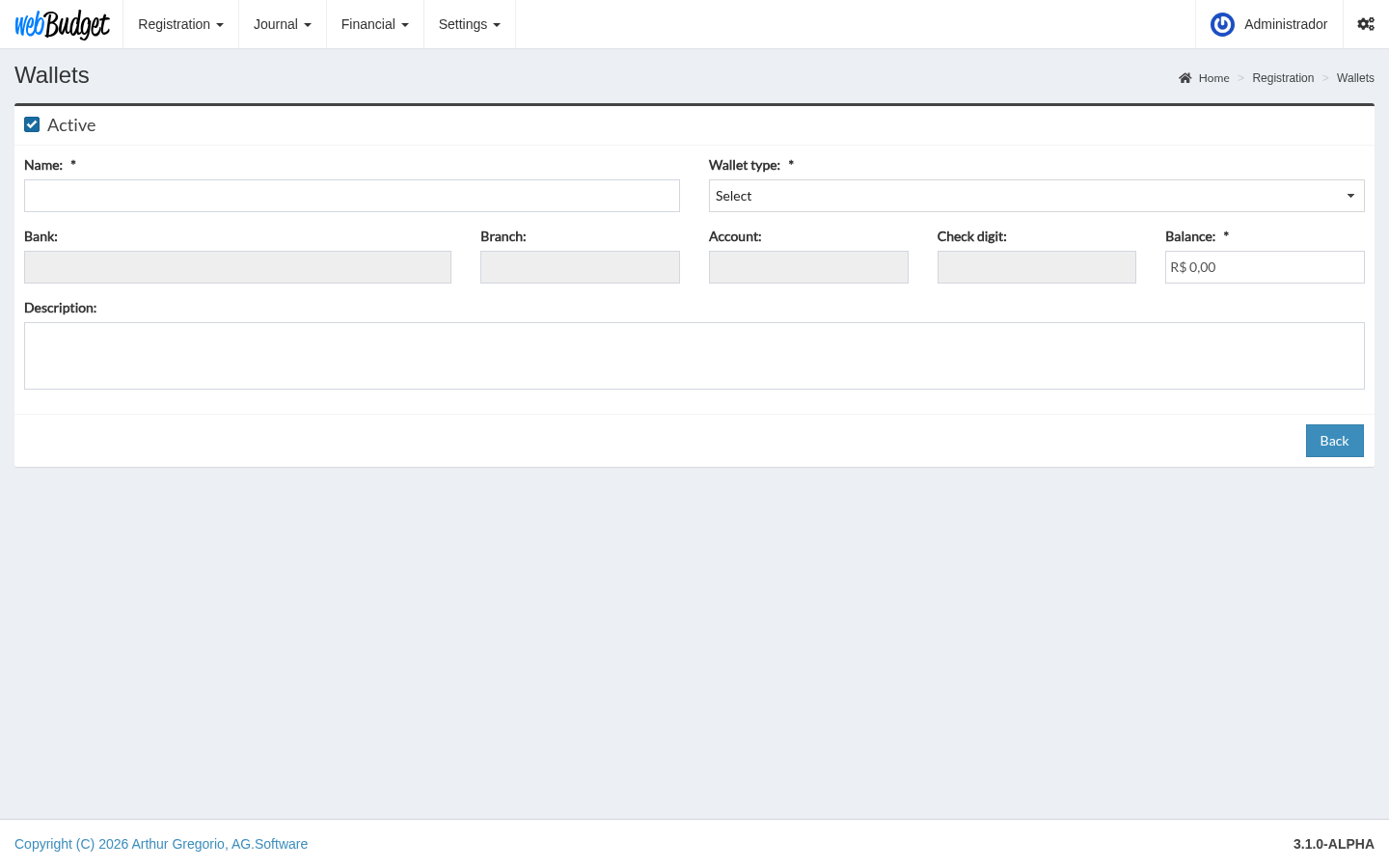The height and width of the screenshot is (868, 1389).
Task: Expand the Settings menu
Action: [x=469, y=24]
